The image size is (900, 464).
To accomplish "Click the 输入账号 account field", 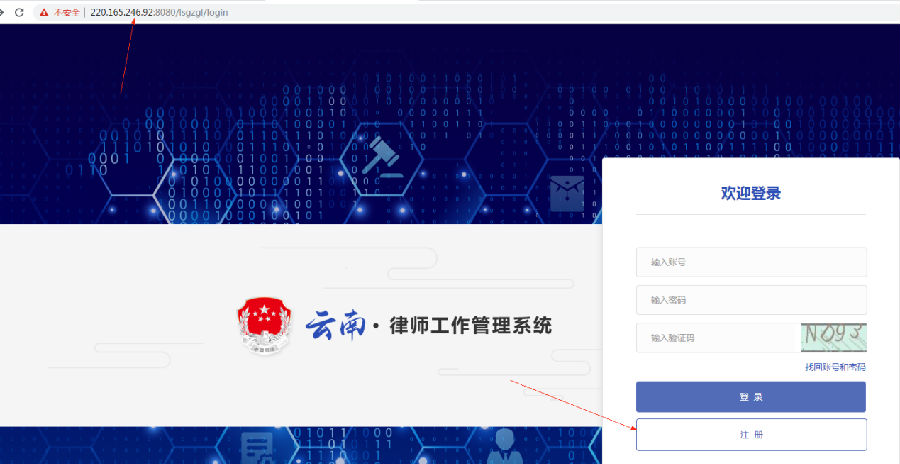I will point(751,262).
